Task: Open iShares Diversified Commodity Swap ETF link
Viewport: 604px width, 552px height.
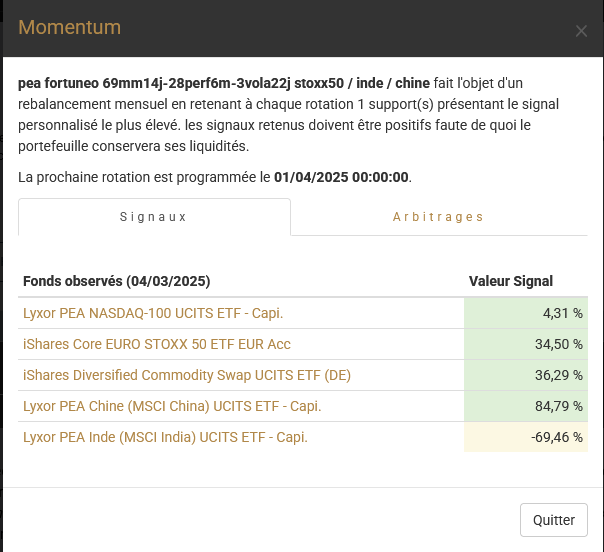Action: 187,375
